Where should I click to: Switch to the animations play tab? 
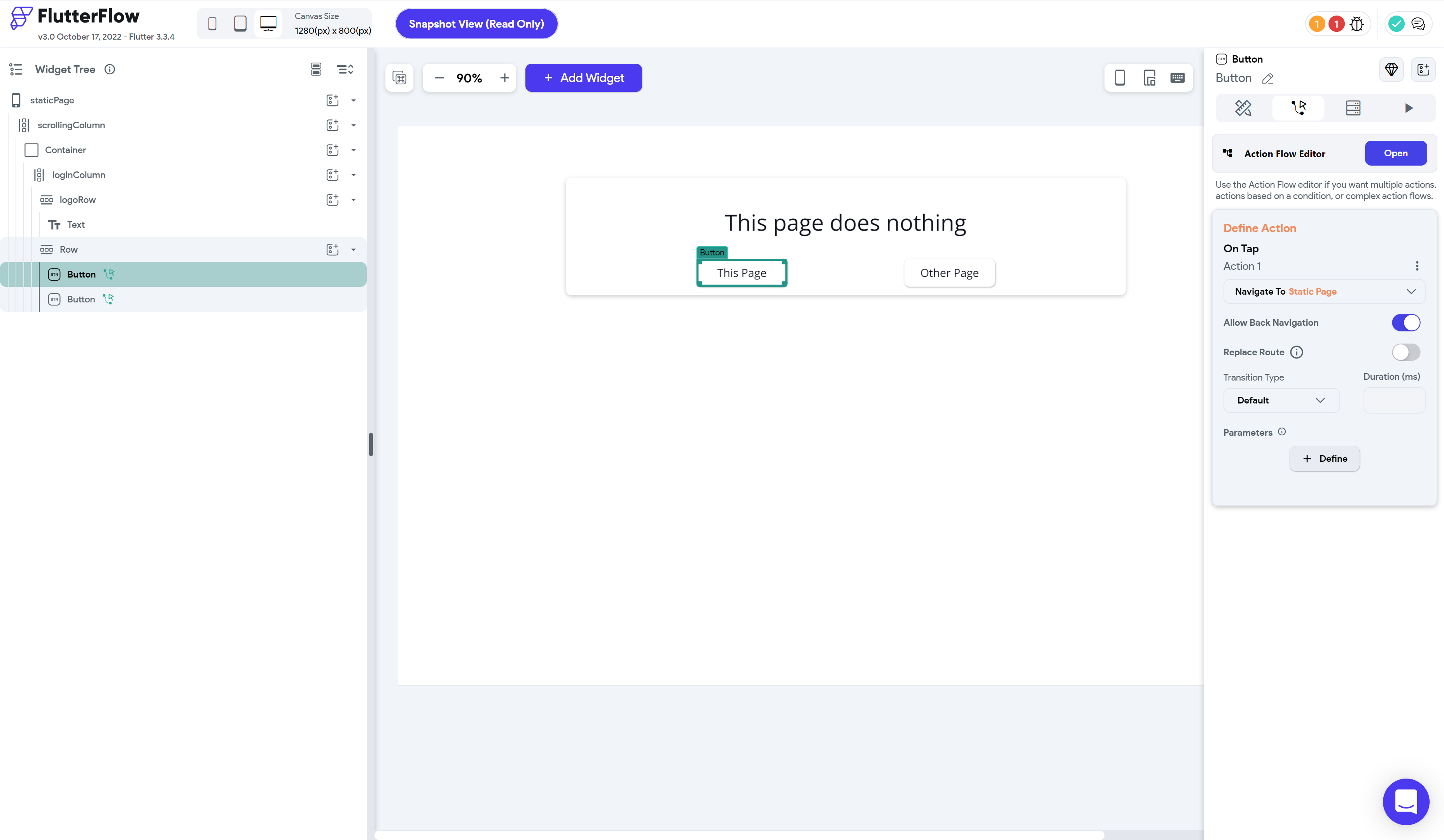click(x=1409, y=108)
